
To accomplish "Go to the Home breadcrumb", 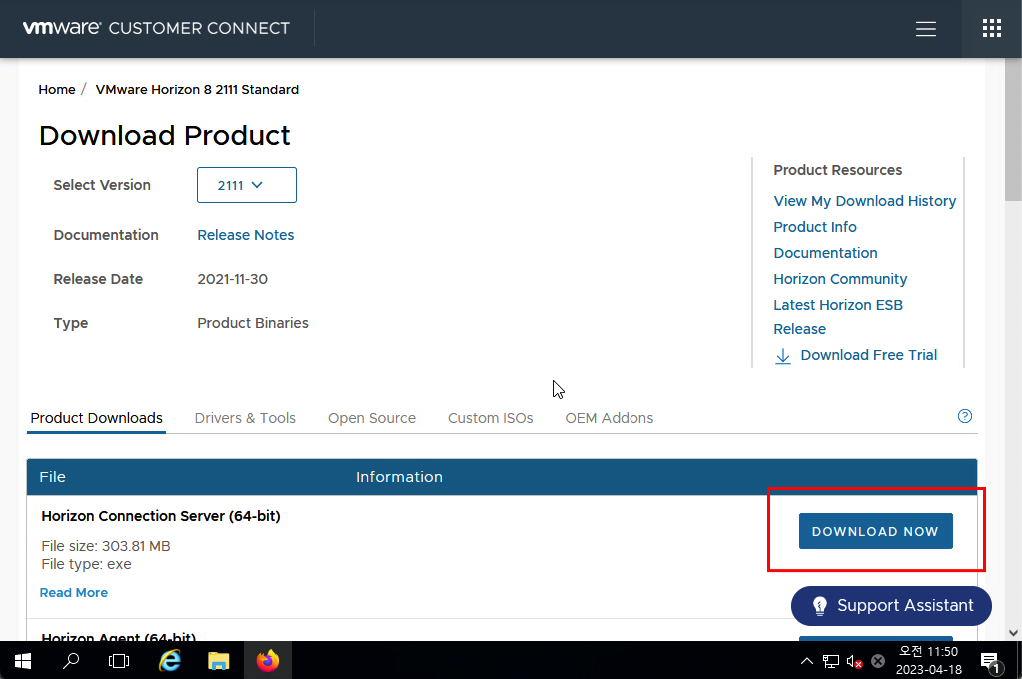I will click(x=57, y=90).
